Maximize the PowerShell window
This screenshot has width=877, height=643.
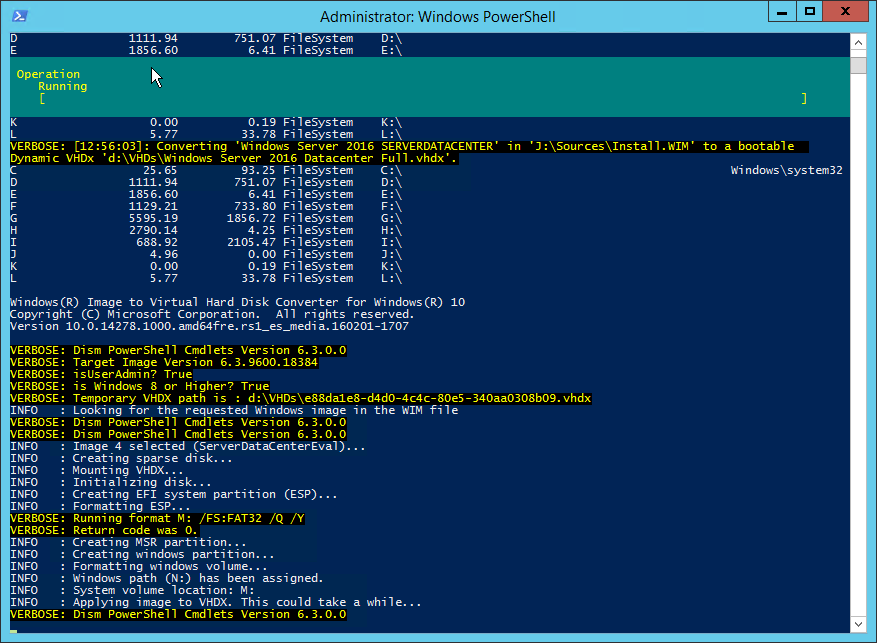[809, 12]
